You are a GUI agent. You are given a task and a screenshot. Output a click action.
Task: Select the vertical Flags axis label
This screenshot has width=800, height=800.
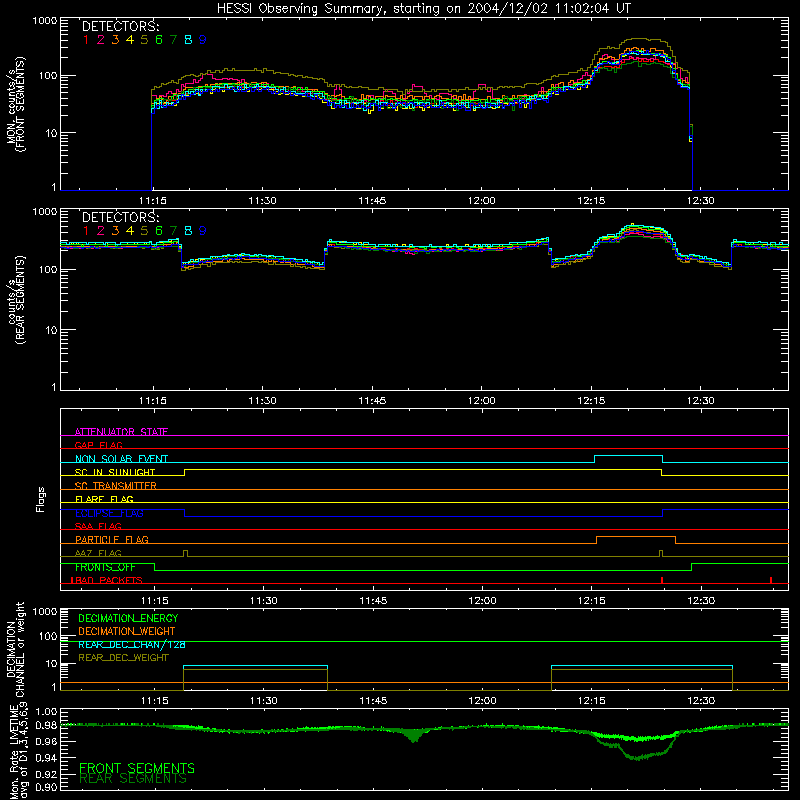pyautogui.click(x=41, y=499)
